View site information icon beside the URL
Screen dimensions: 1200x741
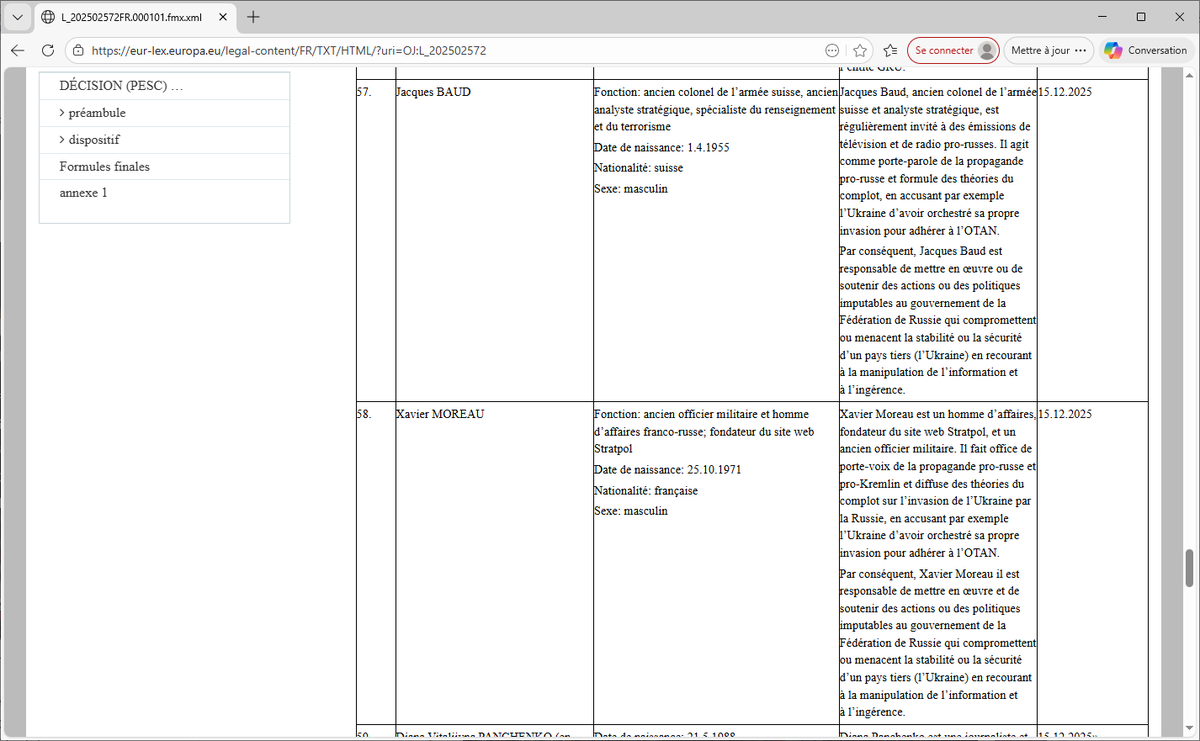click(80, 50)
